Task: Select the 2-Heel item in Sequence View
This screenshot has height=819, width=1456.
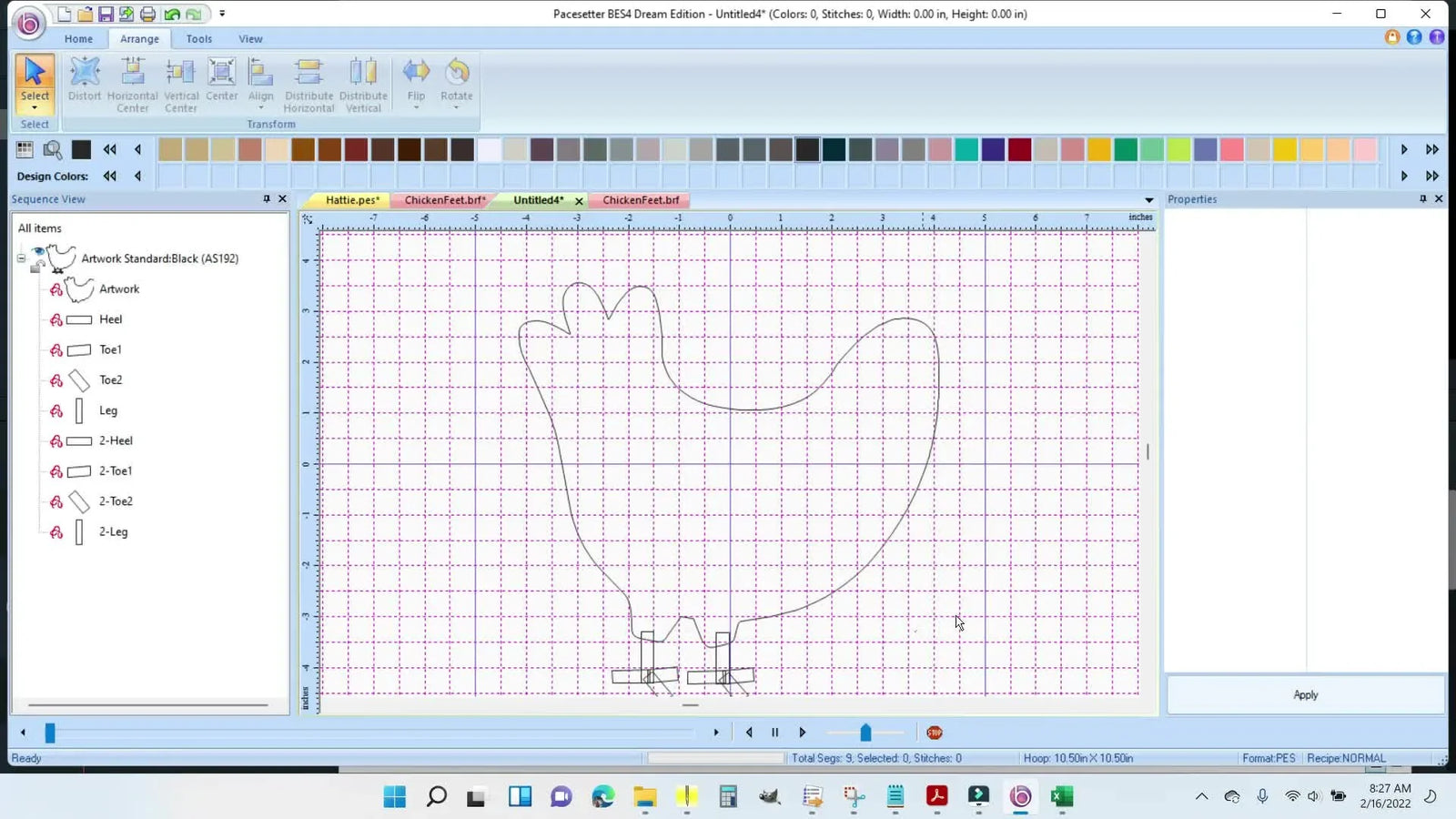Action: tap(115, 440)
